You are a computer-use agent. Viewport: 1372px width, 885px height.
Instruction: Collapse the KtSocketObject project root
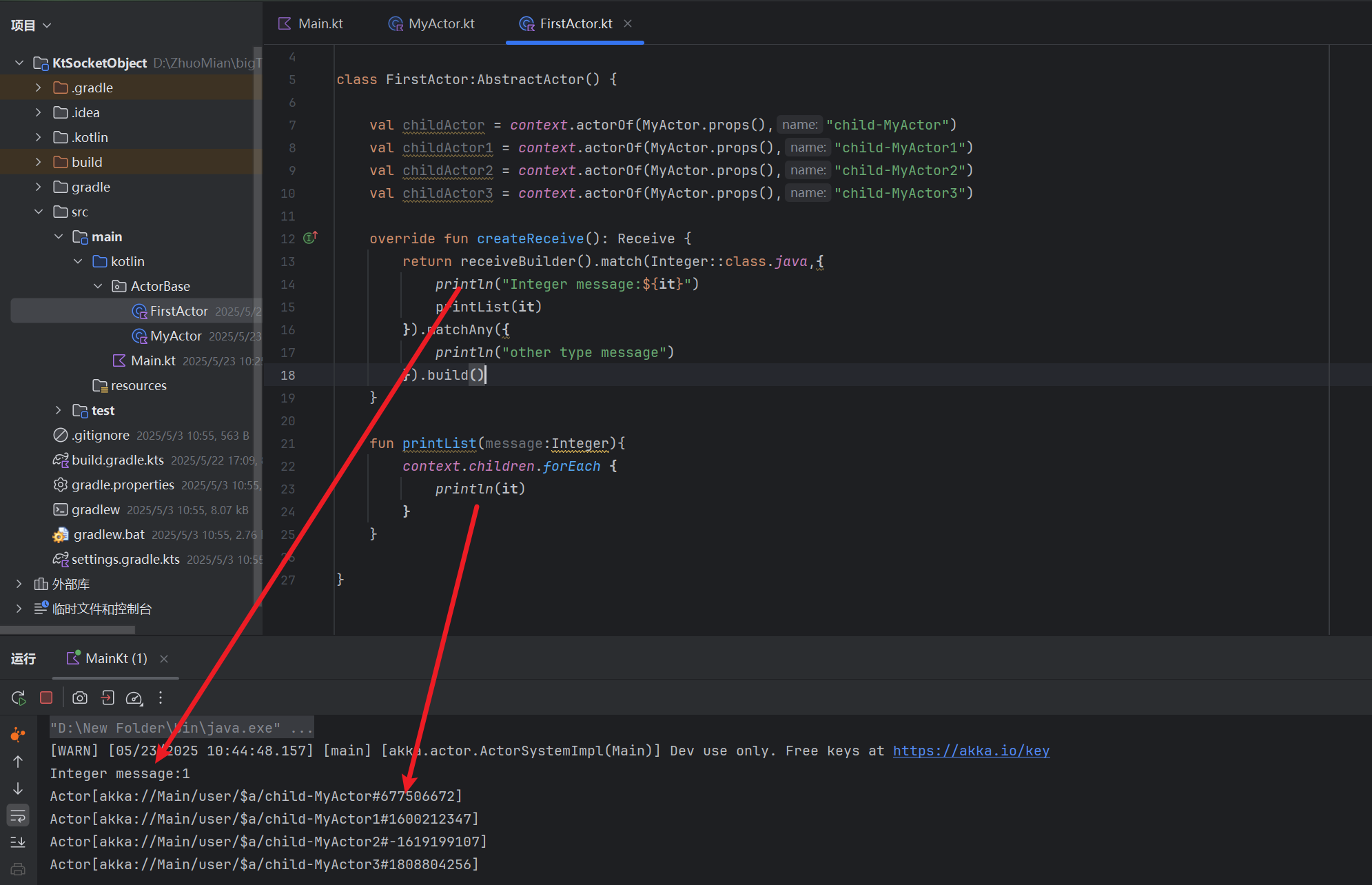coord(19,63)
